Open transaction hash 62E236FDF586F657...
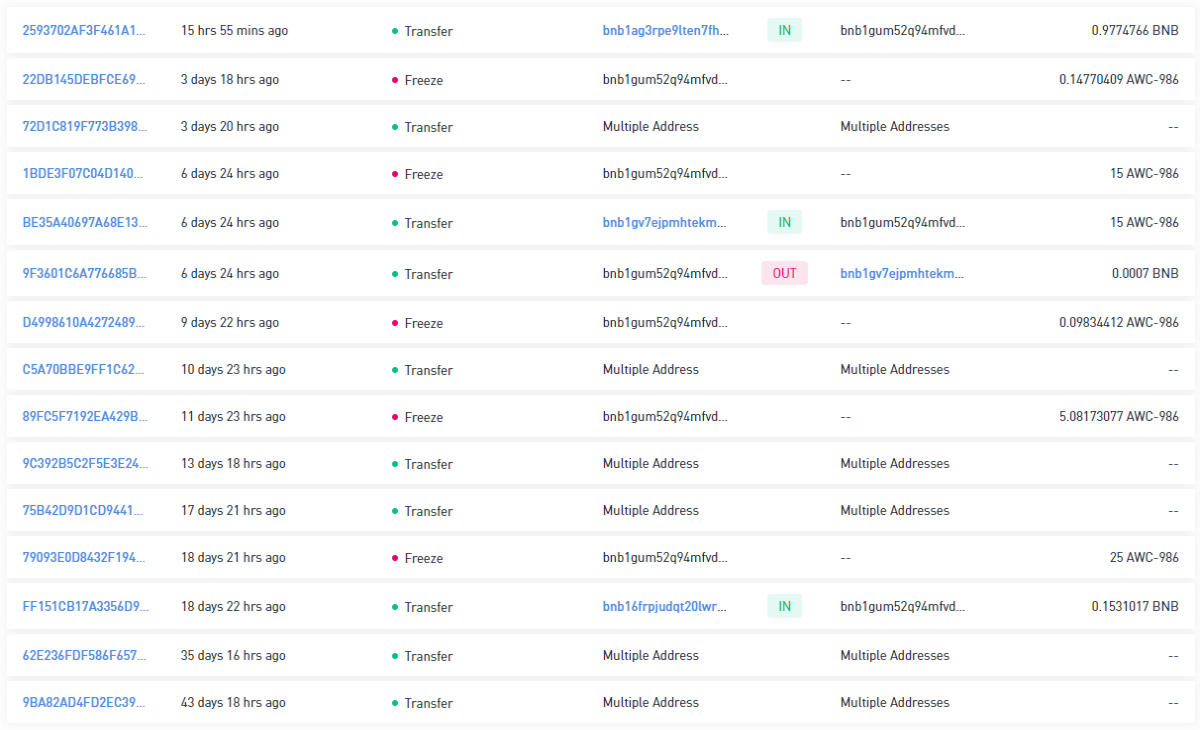 (x=85, y=656)
